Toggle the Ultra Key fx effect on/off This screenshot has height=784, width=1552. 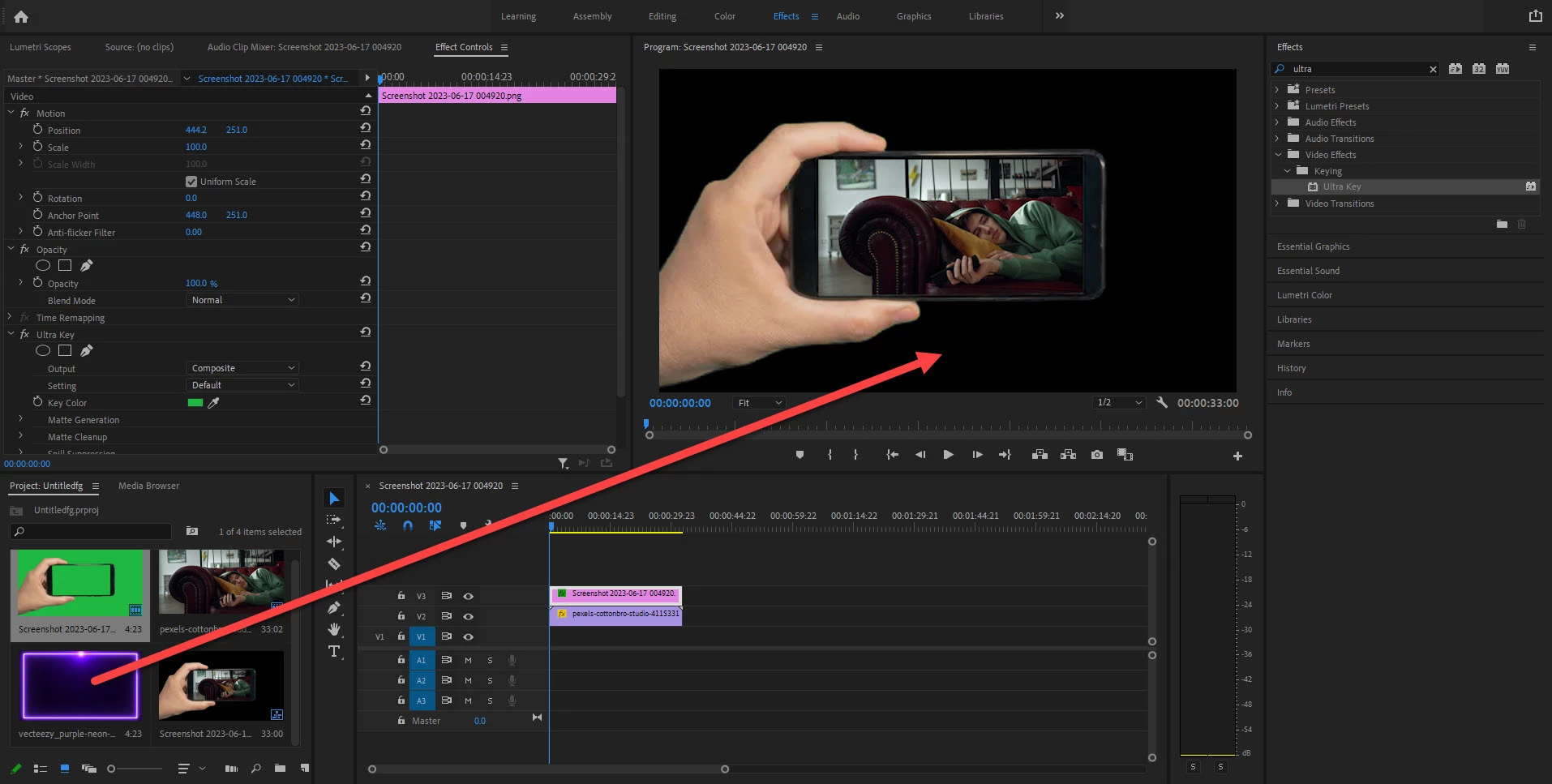tap(25, 334)
